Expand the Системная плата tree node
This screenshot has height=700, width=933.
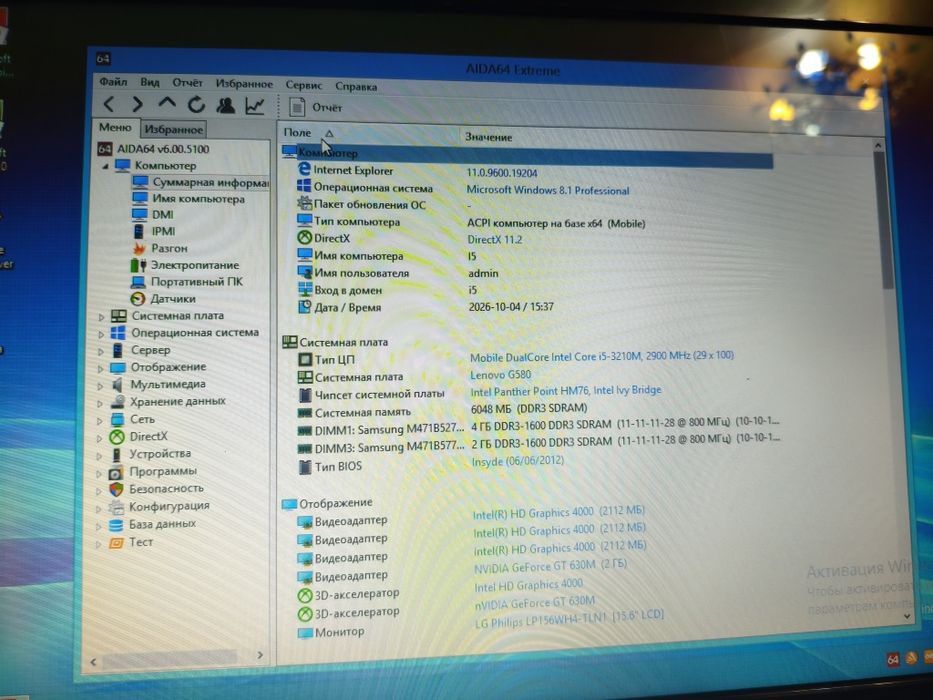[x=101, y=317]
